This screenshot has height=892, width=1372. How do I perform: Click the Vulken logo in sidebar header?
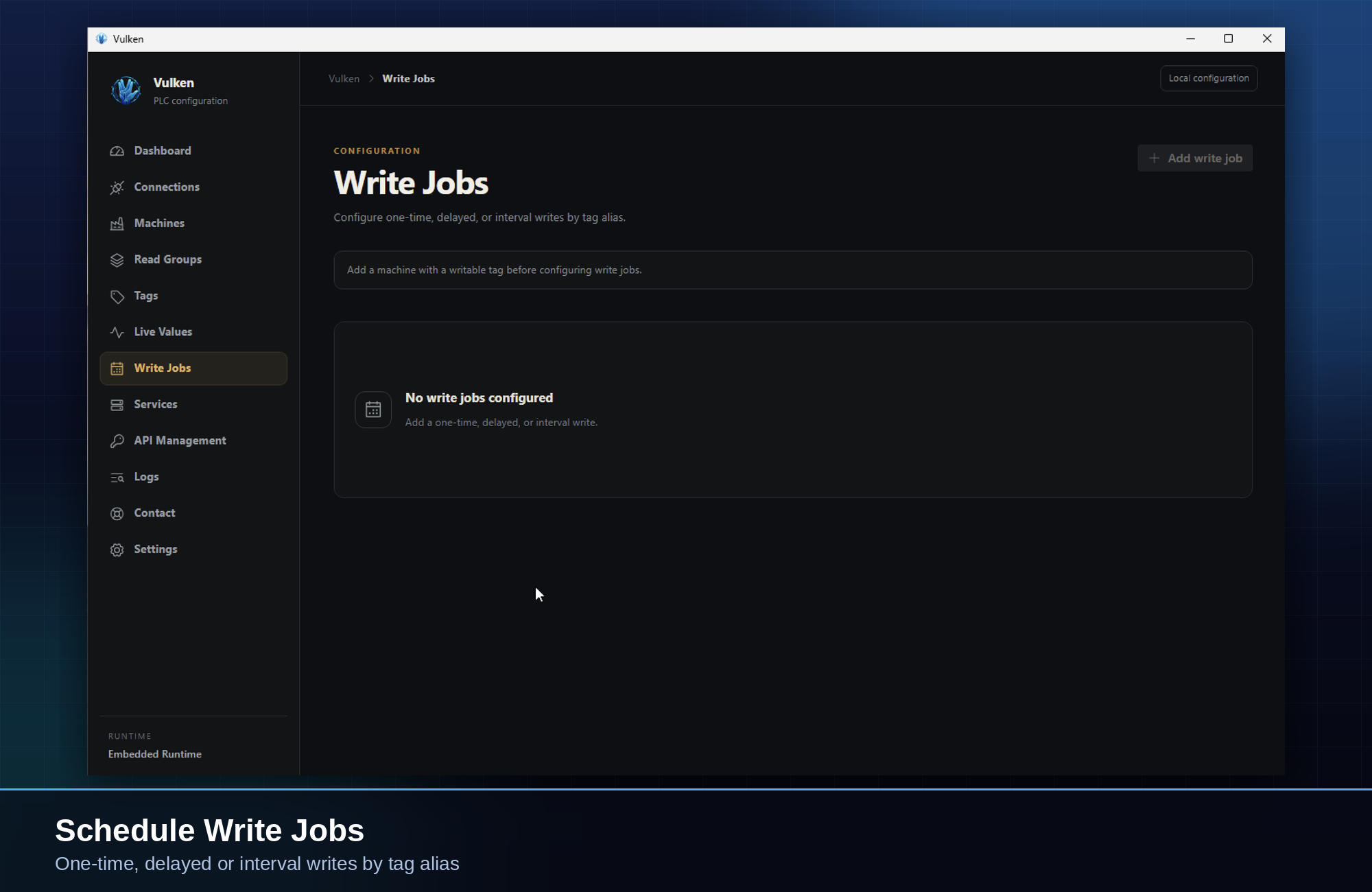coord(126,91)
